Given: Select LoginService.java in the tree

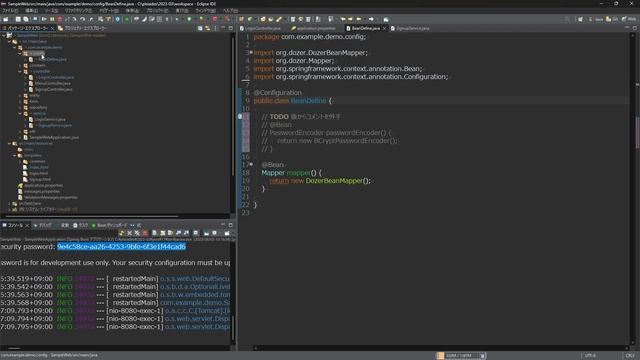Looking at the screenshot, I should click(x=47, y=120).
